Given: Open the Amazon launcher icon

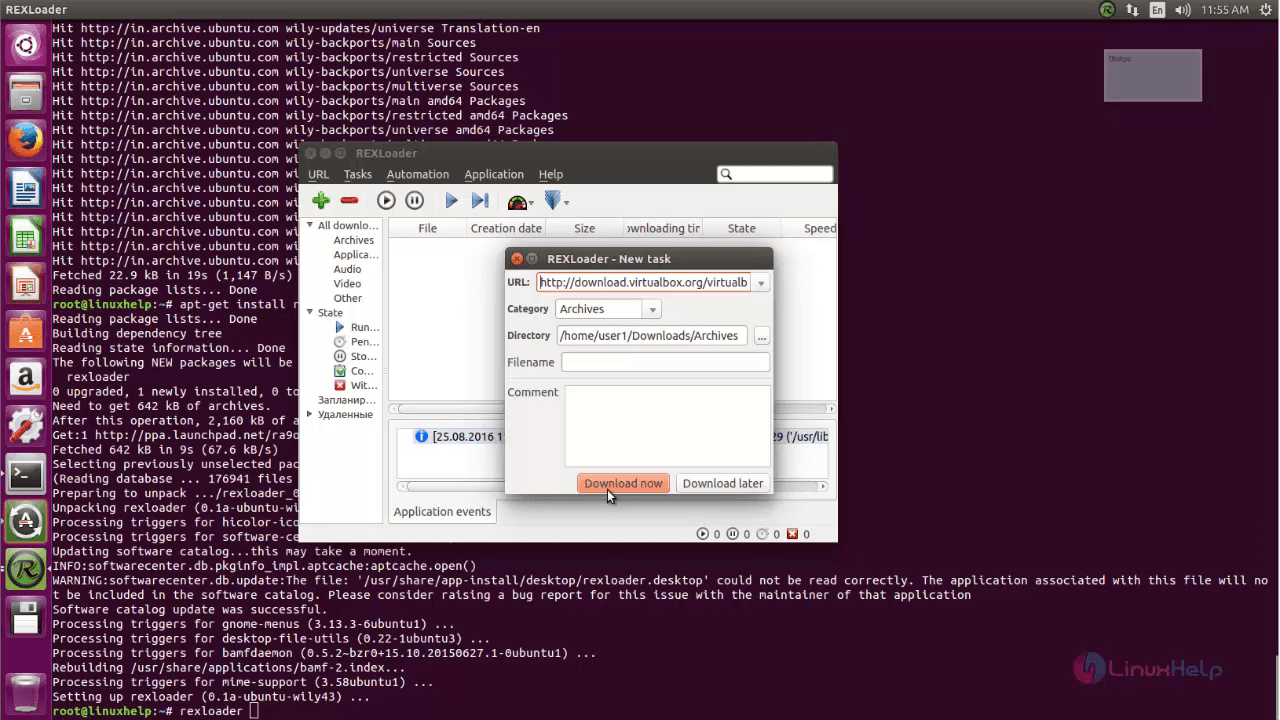Looking at the screenshot, I should tap(25, 380).
